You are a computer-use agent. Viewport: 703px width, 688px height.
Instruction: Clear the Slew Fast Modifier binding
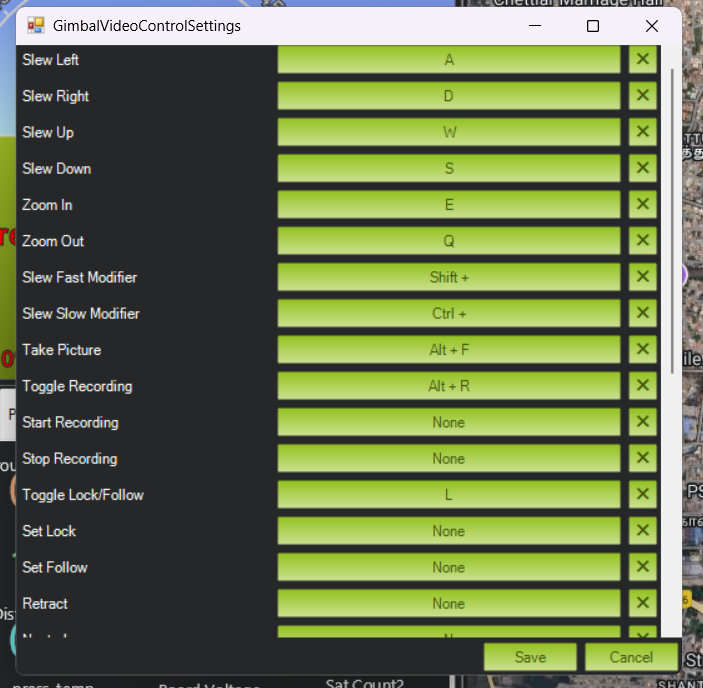[x=642, y=277]
